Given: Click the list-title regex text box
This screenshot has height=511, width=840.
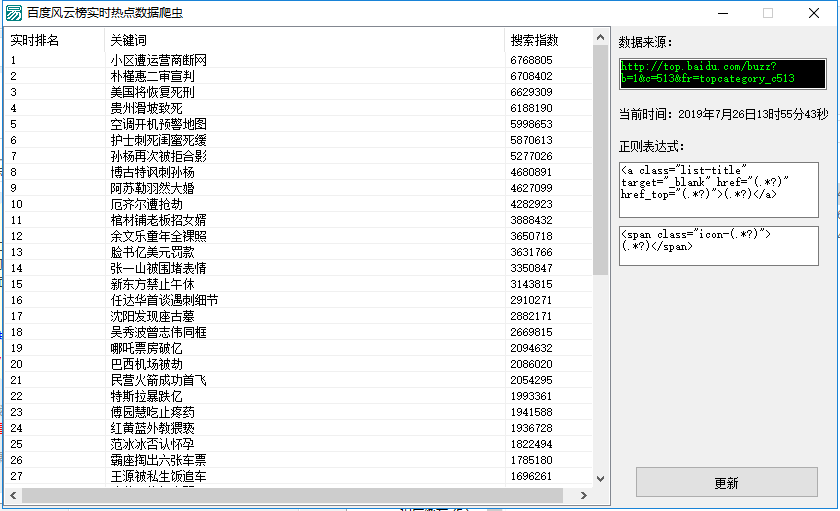Looking at the screenshot, I should coord(718,190).
